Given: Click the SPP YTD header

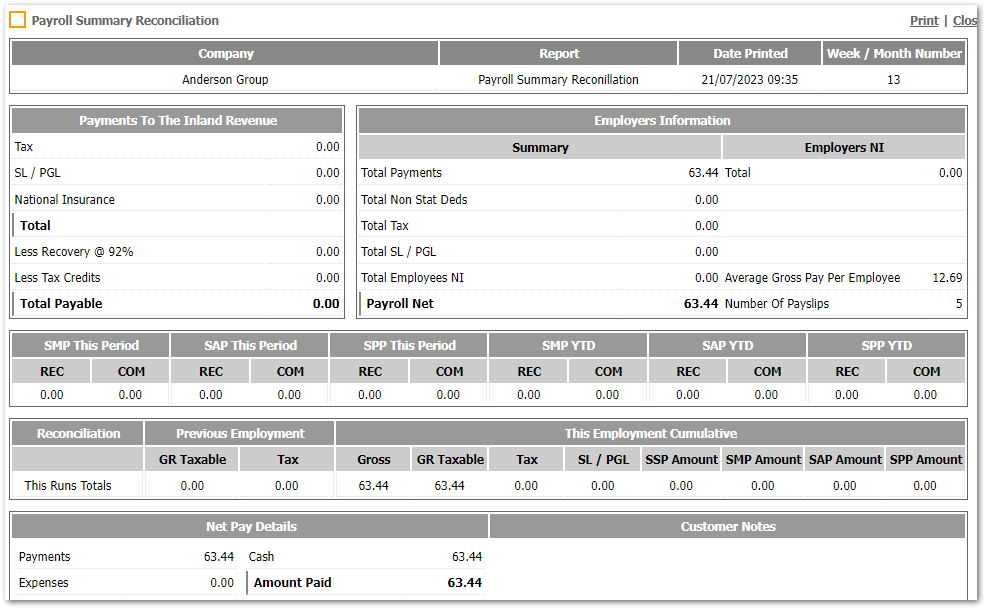Looking at the screenshot, I should [886, 346].
